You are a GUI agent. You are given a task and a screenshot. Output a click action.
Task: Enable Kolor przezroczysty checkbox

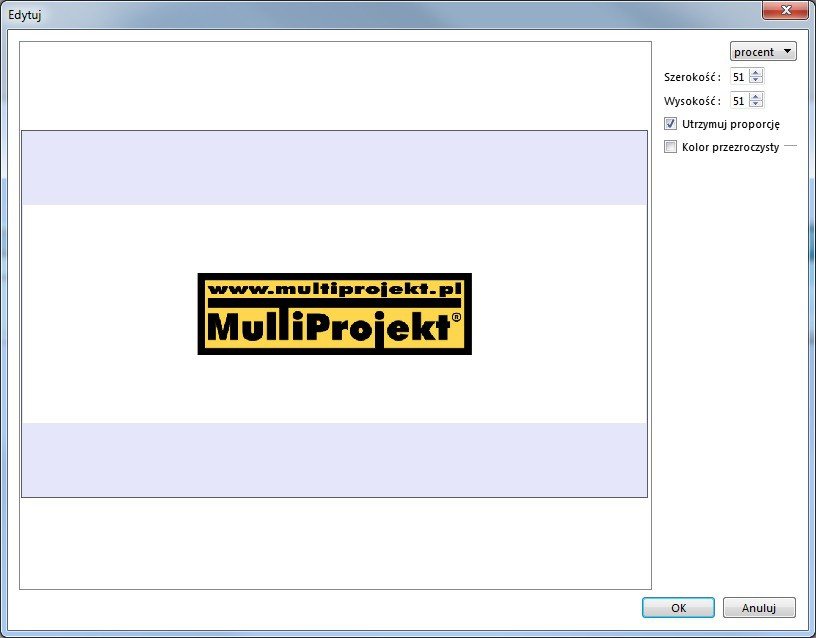[670, 147]
